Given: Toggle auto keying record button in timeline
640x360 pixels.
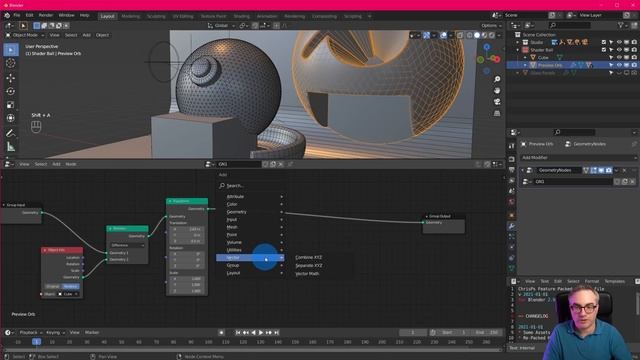Looking at the screenshot, I should [221, 333].
